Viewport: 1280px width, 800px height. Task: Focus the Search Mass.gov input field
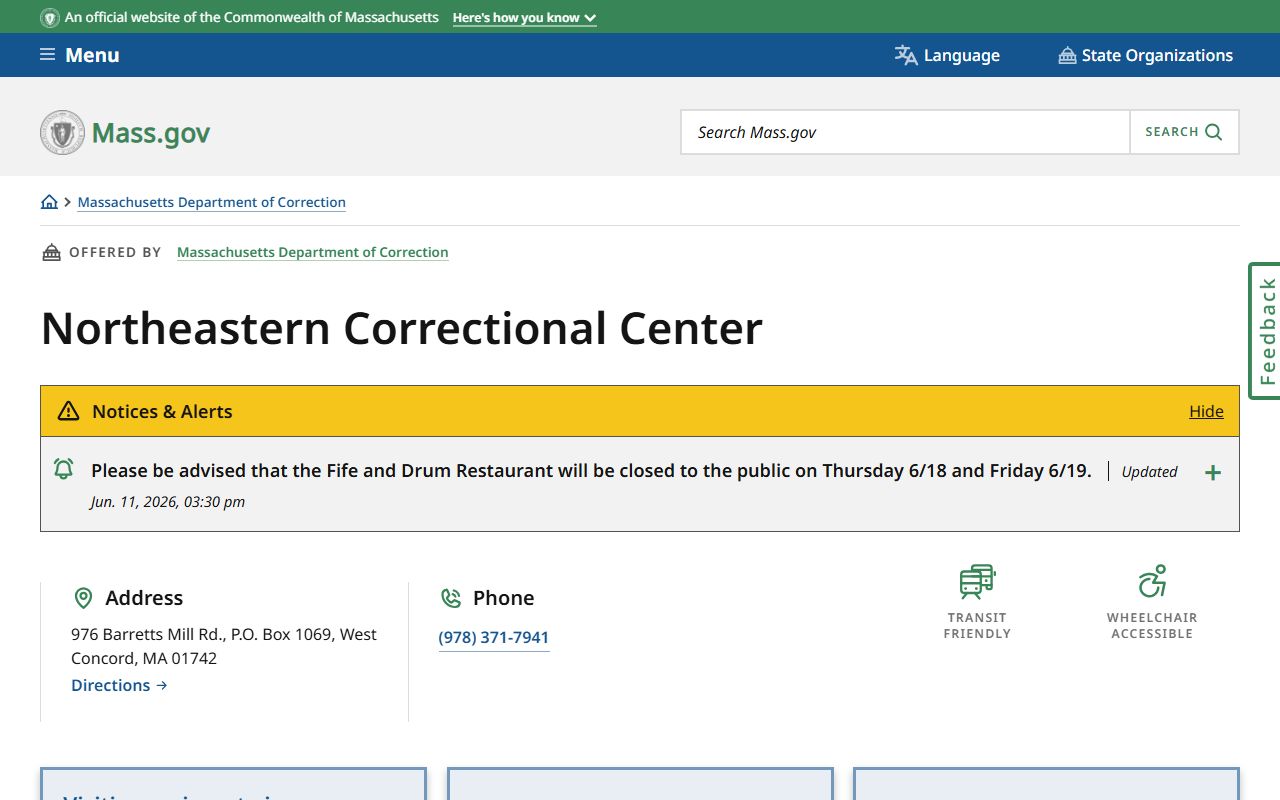[906, 132]
